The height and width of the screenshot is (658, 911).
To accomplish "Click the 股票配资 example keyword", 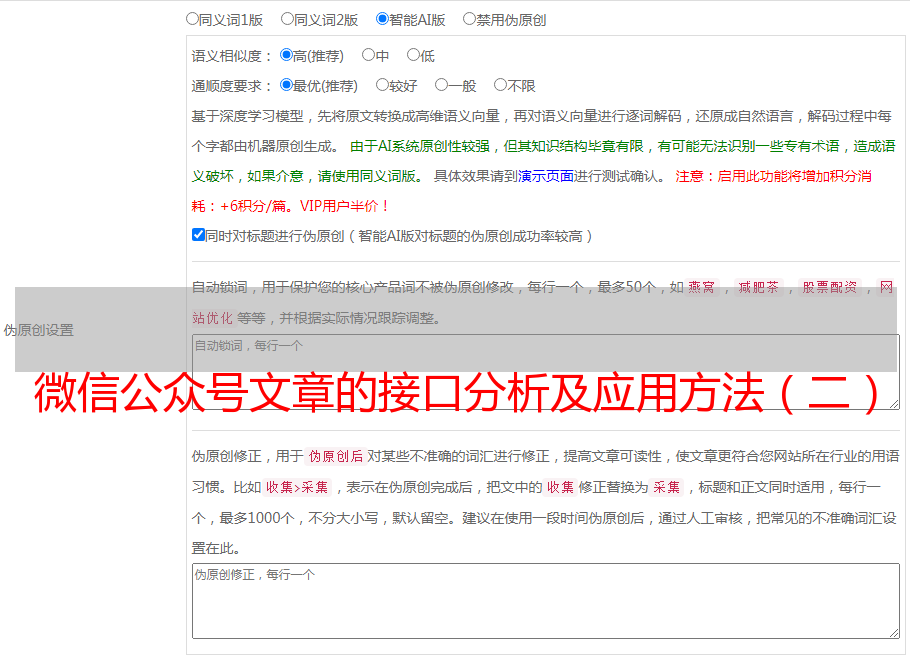I will [830, 287].
